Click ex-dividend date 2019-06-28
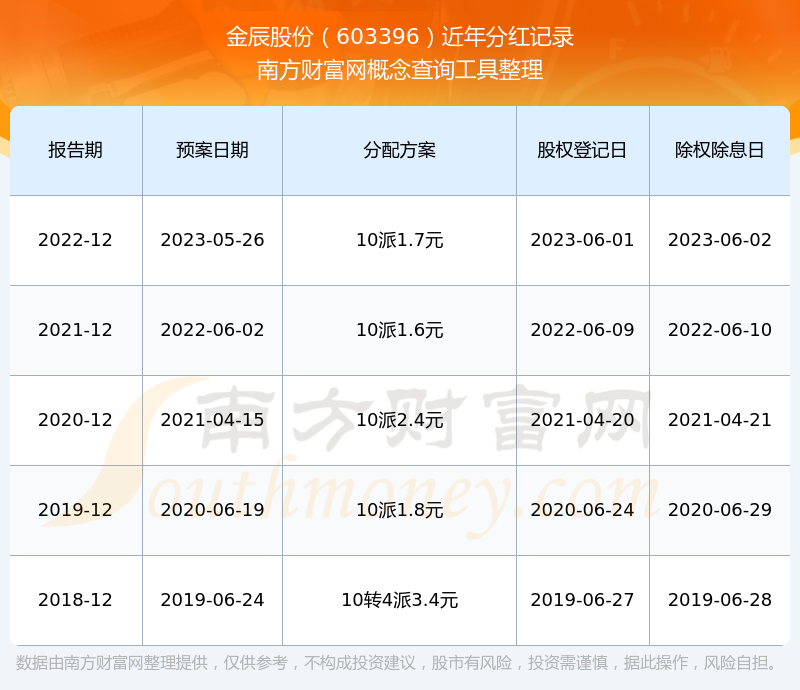Screen dimensions: 800x690 719,599
